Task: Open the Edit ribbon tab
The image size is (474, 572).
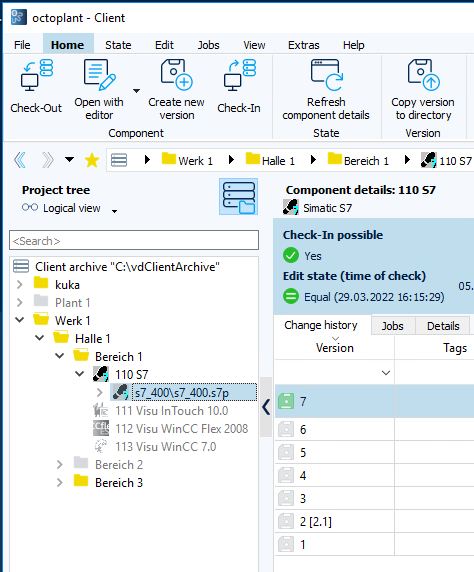Action: click(x=164, y=45)
